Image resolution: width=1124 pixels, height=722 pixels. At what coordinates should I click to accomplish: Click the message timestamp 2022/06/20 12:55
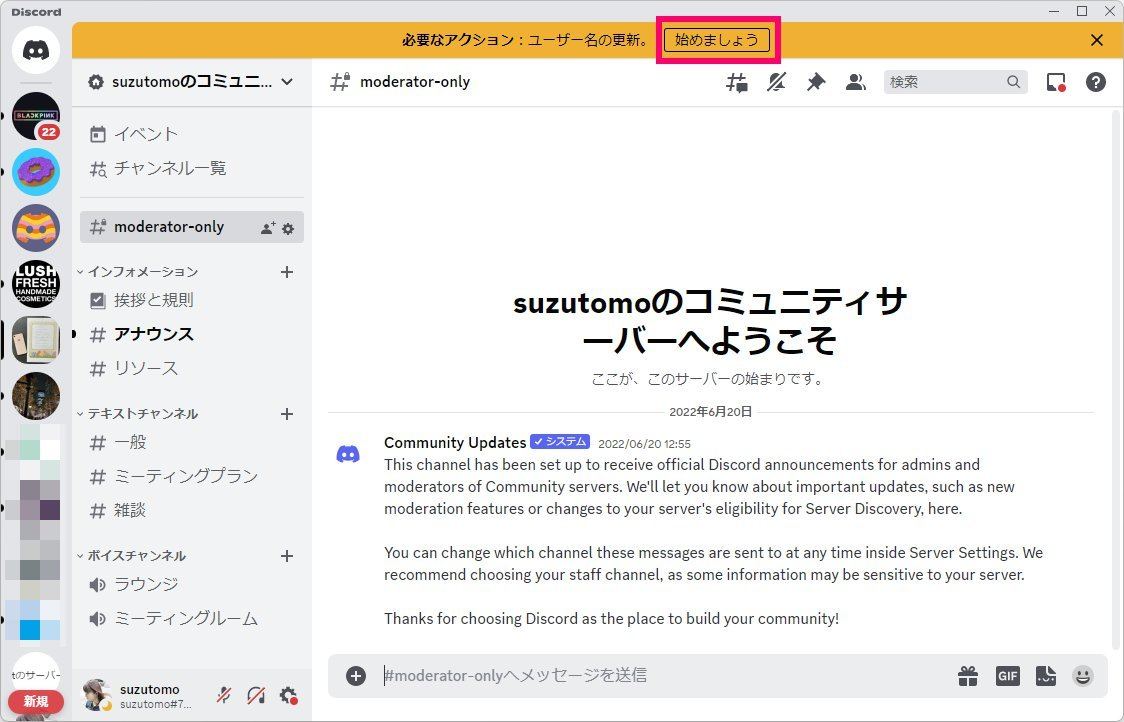click(x=644, y=444)
